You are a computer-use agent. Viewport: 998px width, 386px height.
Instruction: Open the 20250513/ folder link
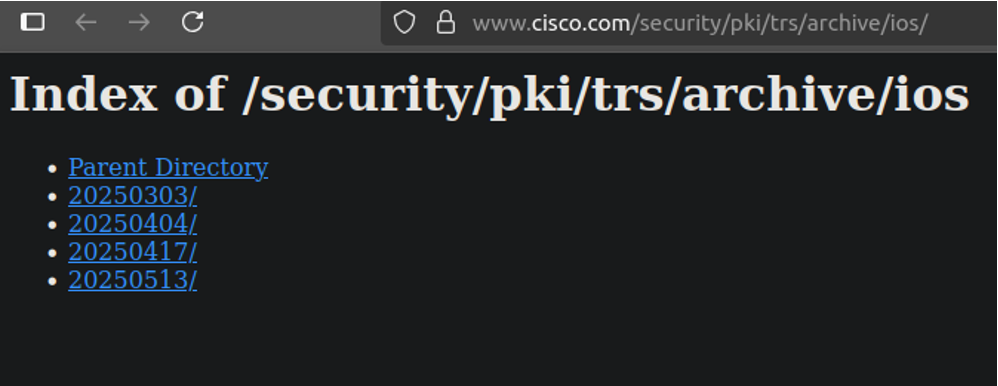point(132,280)
